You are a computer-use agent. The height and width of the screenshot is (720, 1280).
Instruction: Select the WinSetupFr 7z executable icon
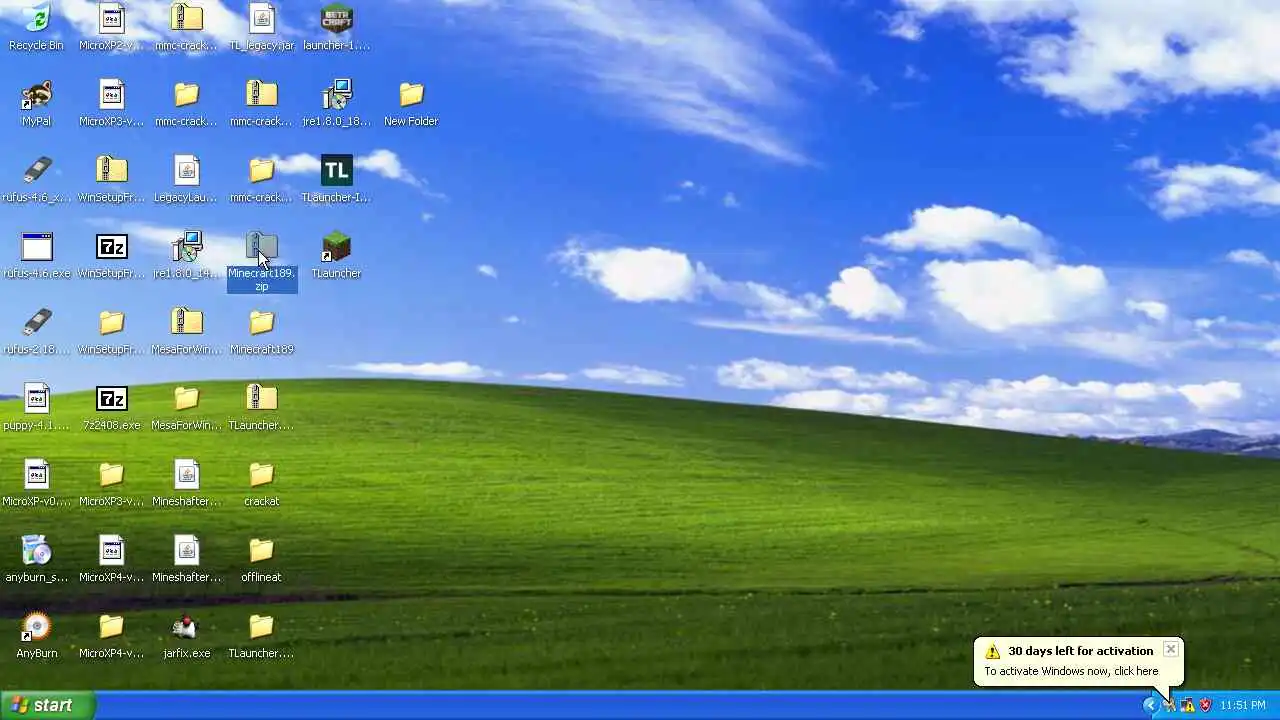tap(111, 247)
